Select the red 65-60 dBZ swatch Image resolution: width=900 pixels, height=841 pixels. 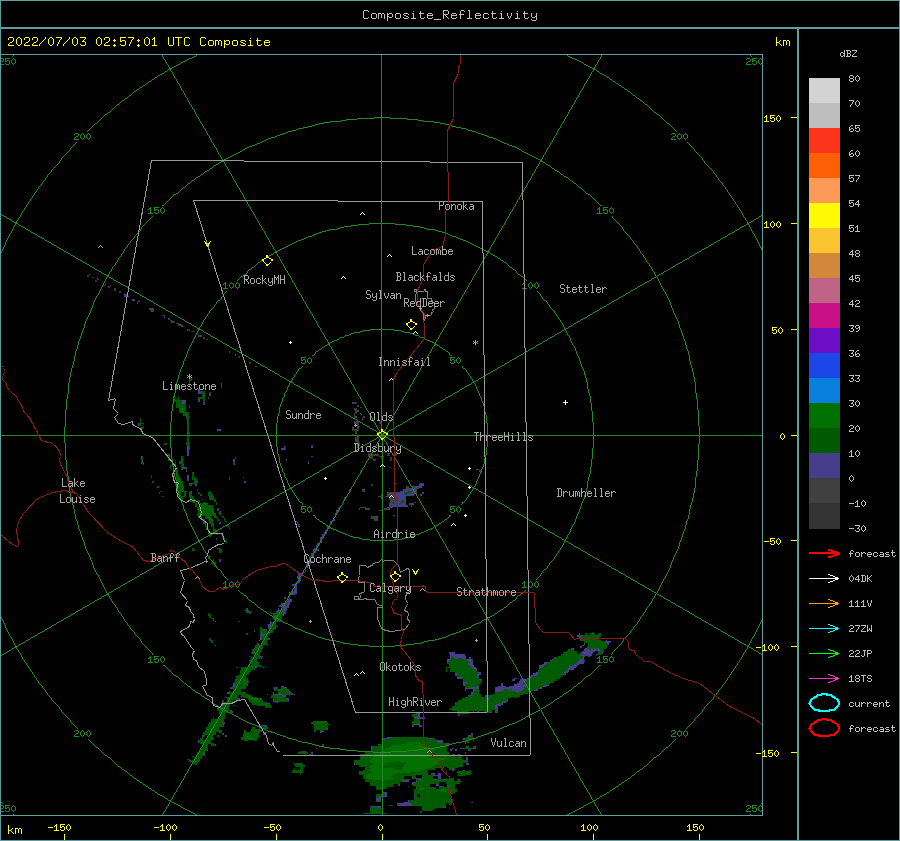[x=824, y=141]
